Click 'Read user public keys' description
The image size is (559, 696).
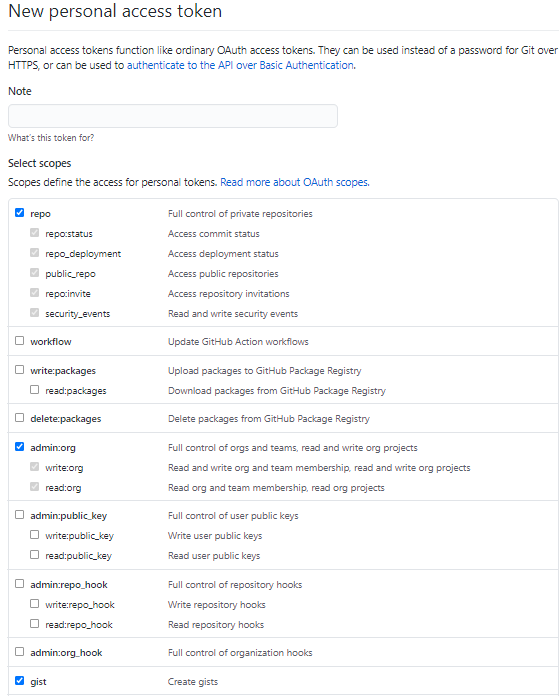(x=214, y=555)
